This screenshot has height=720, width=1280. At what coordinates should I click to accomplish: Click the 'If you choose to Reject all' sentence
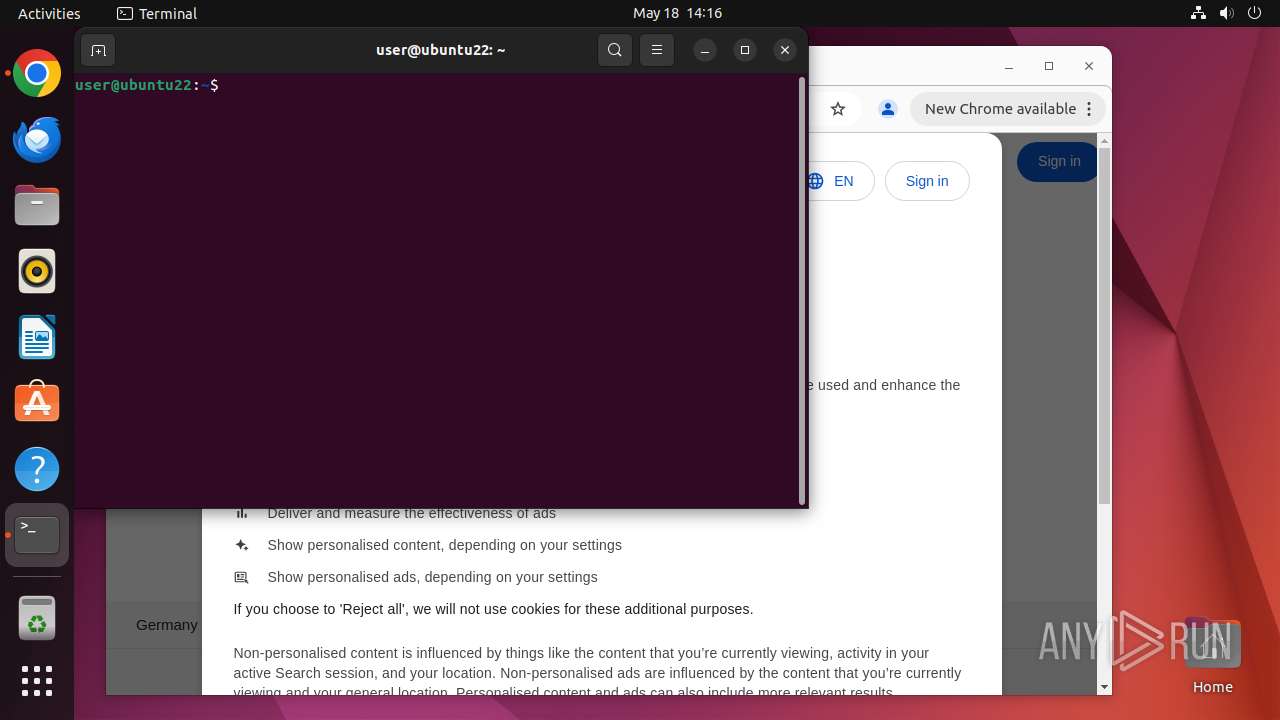pyautogui.click(x=493, y=609)
